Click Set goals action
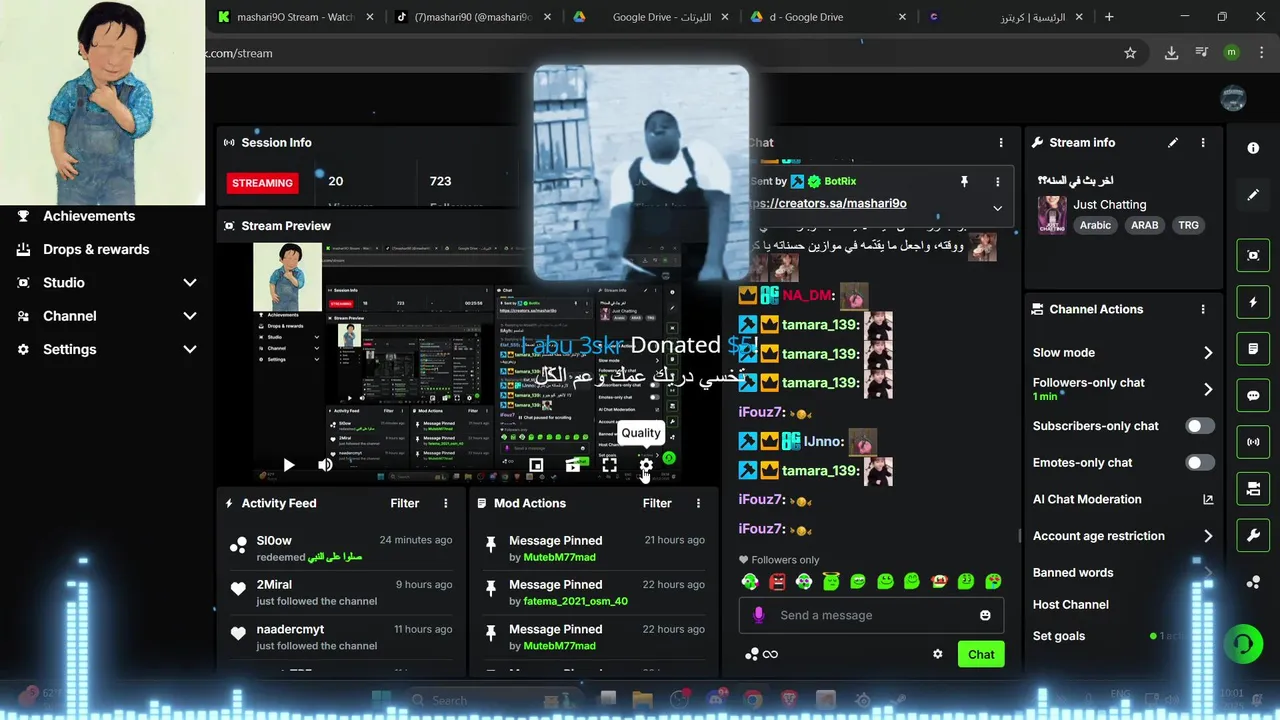 (x=1059, y=636)
